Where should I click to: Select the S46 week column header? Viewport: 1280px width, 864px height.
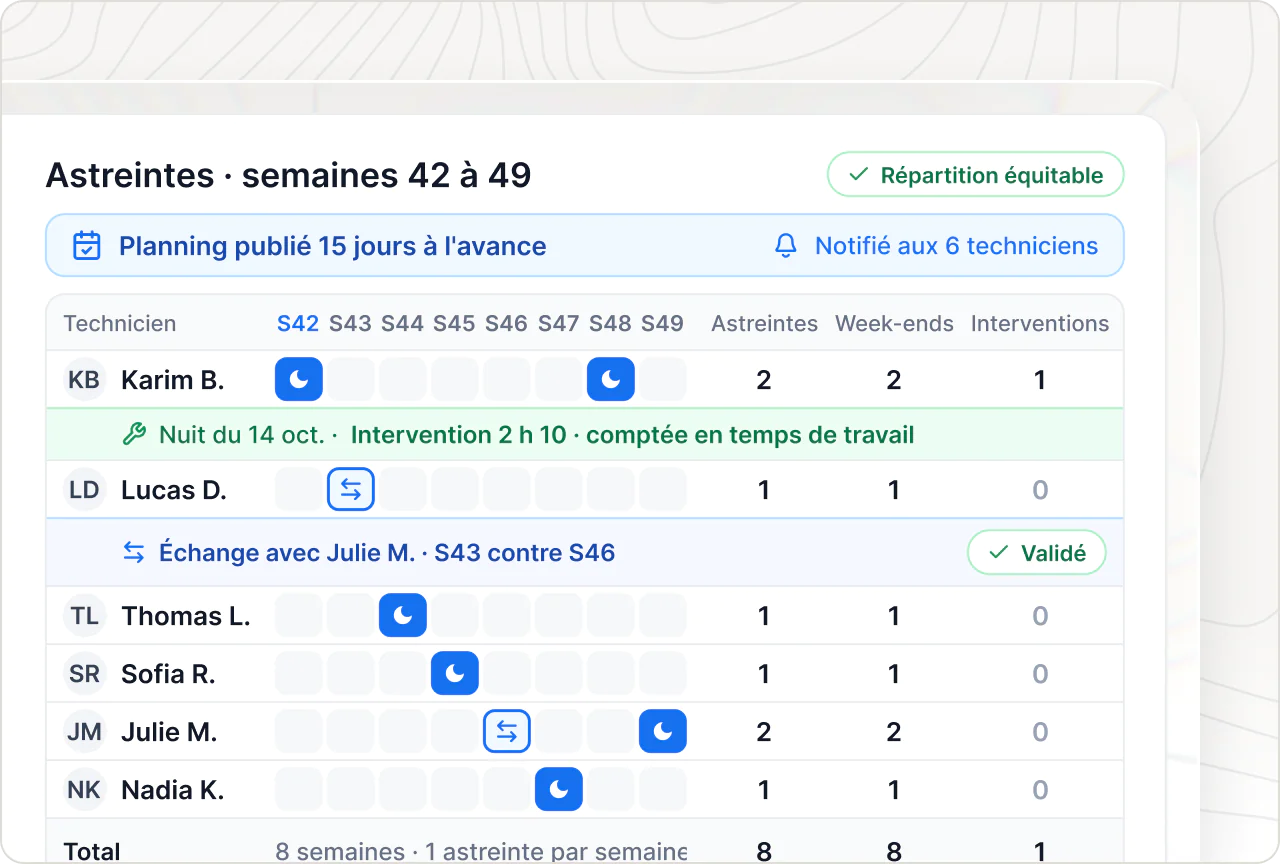point(506,324)
